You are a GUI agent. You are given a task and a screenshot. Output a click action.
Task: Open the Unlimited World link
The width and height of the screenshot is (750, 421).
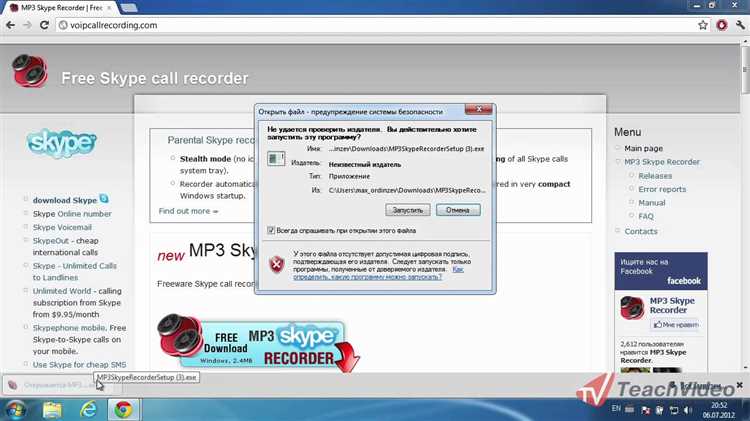coord(62,291)
